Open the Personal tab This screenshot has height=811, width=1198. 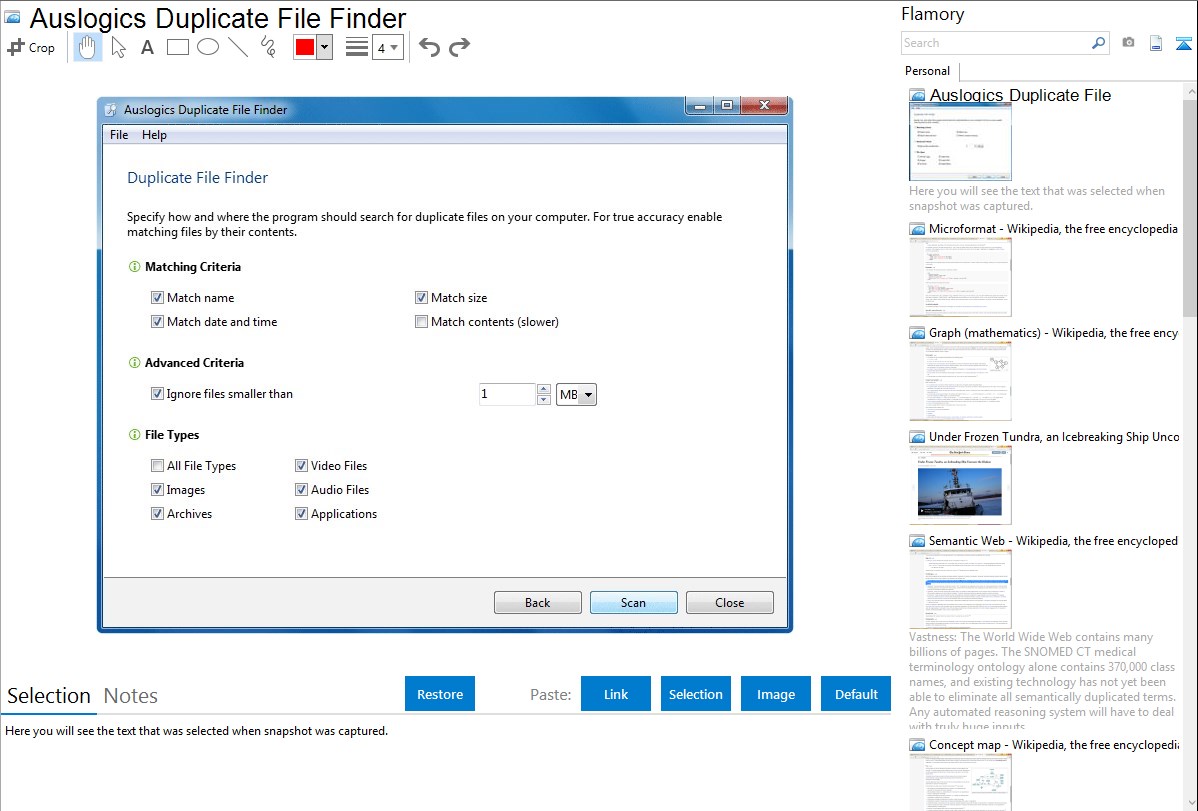(x=928, y=70)
